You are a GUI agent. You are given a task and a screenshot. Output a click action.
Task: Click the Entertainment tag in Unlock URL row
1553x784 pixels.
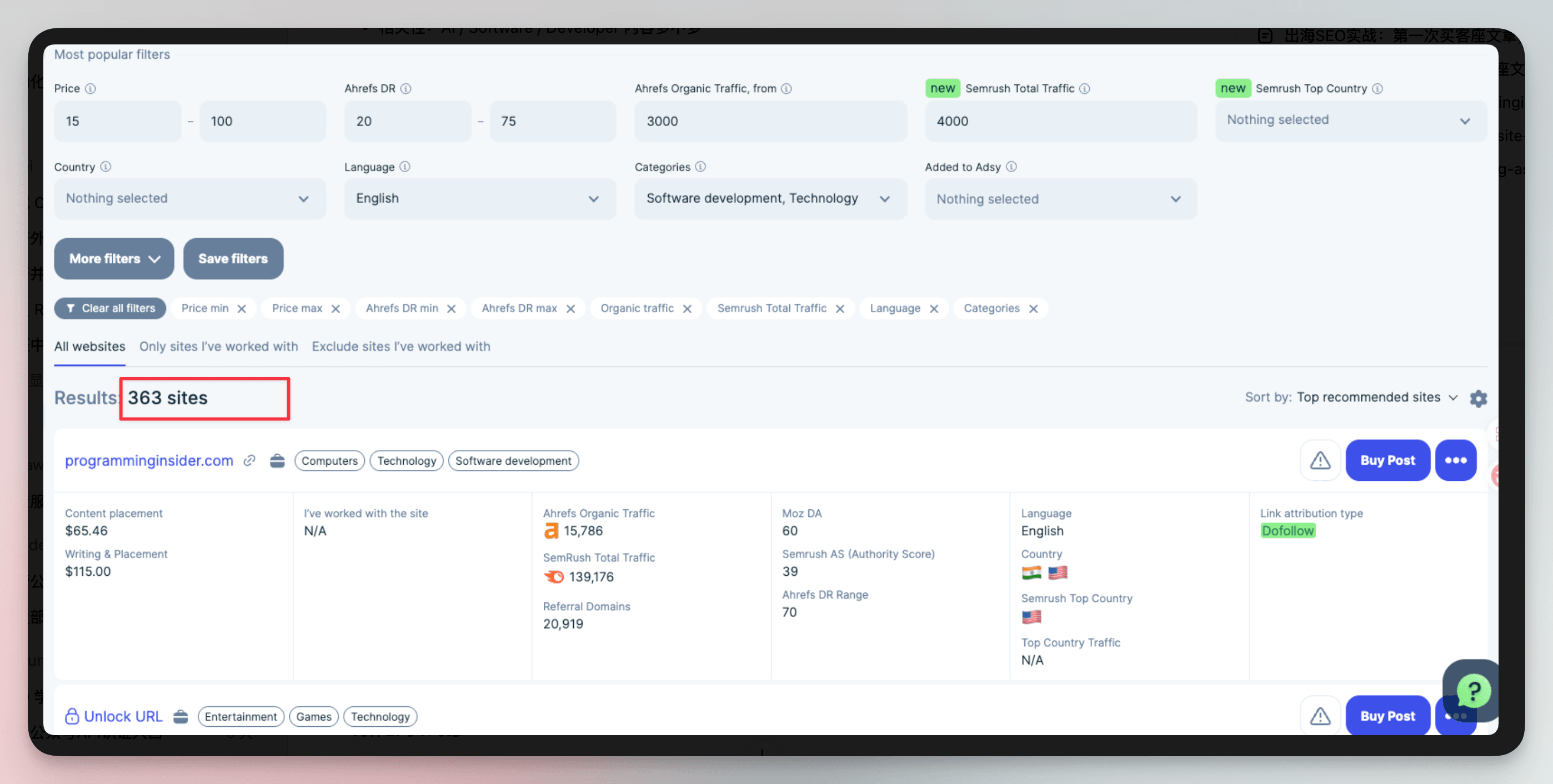pos(241,716)
